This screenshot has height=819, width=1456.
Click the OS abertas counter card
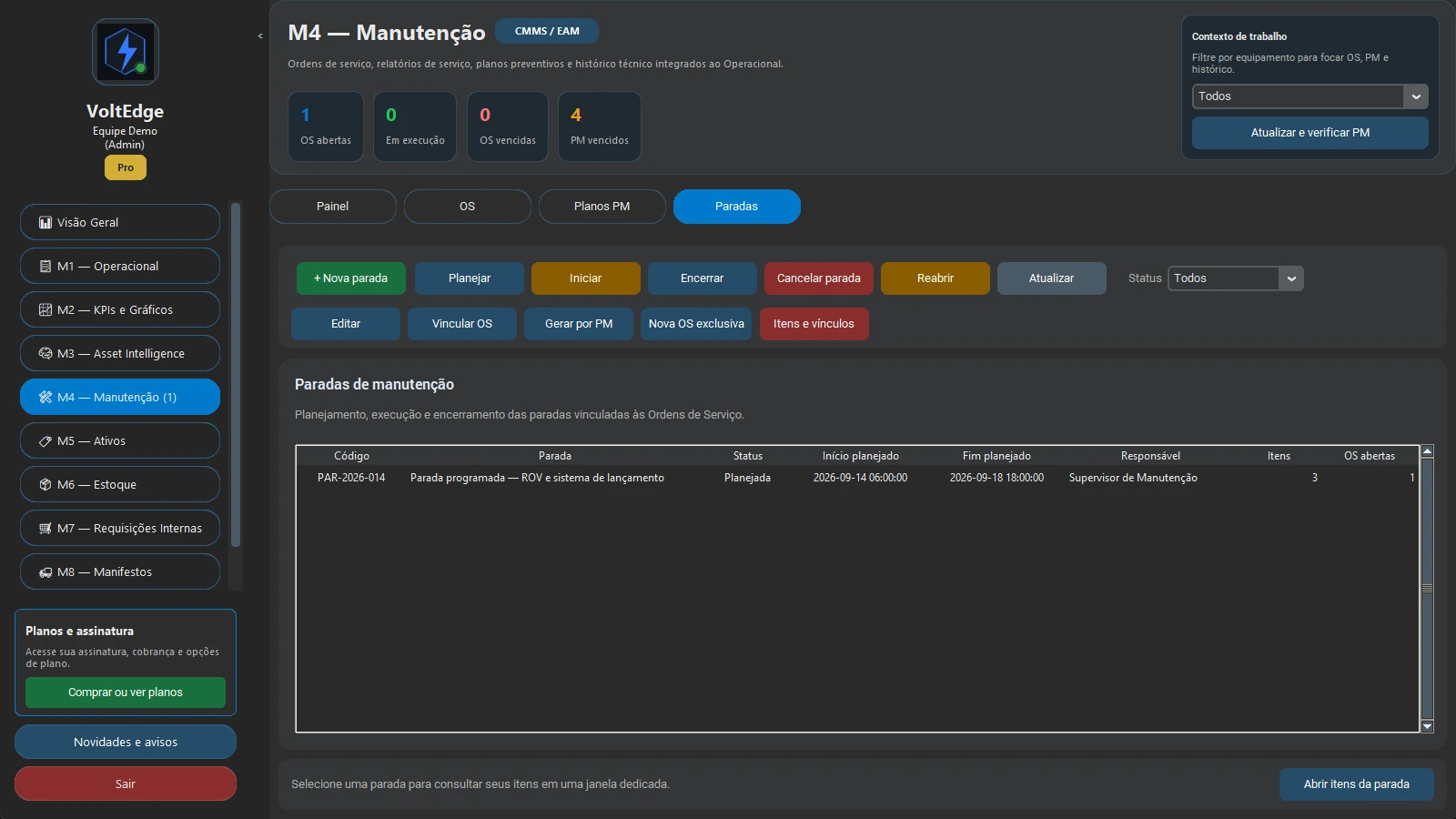pyautogui.click(x=326, y=126)
